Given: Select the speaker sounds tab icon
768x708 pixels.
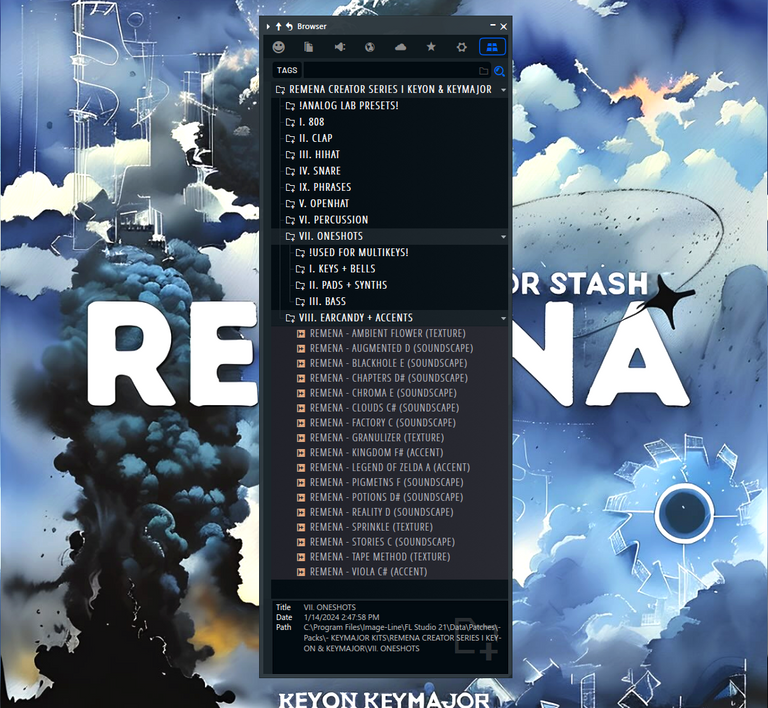Looking at the screenshot, I should 340,47.
